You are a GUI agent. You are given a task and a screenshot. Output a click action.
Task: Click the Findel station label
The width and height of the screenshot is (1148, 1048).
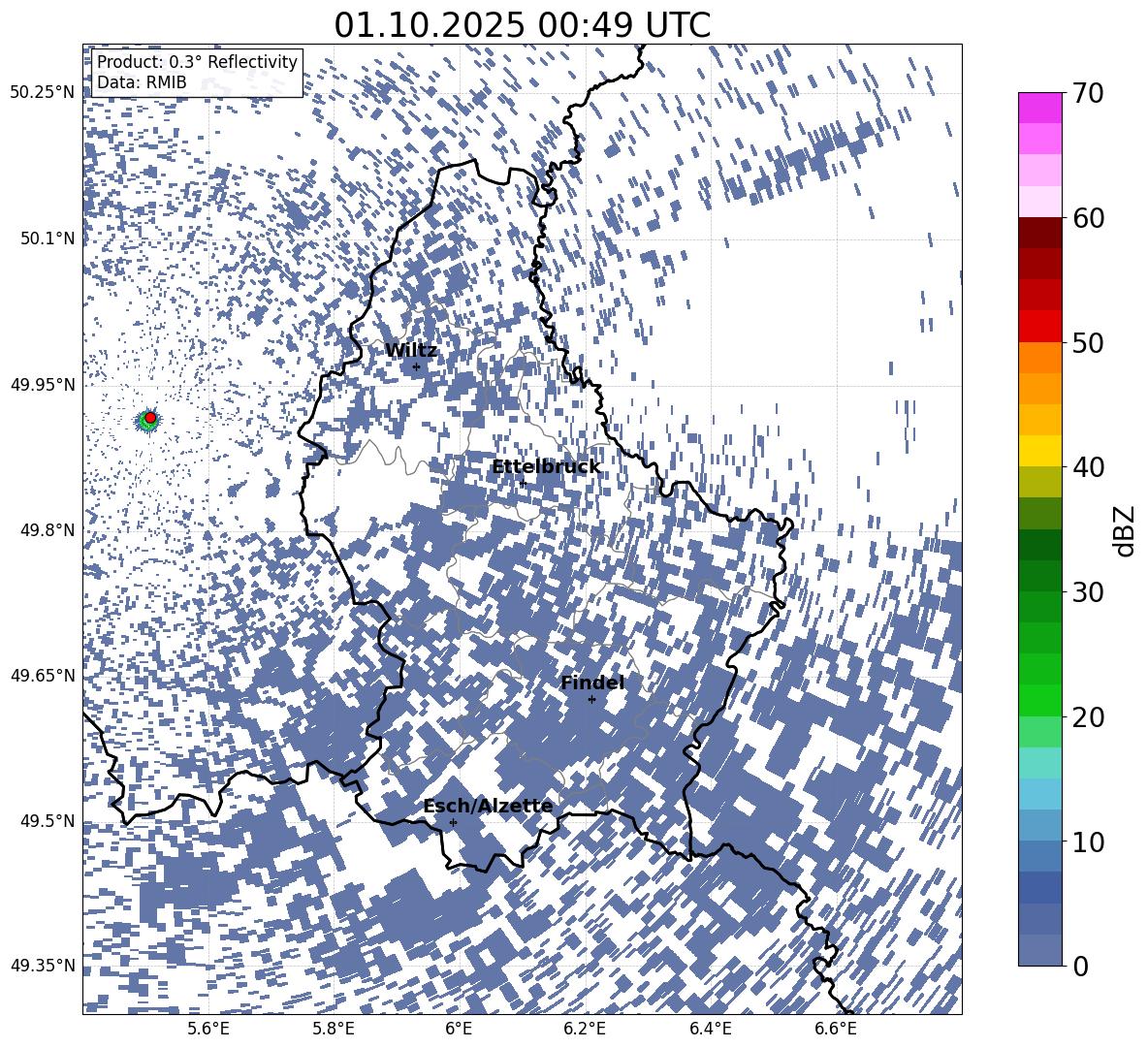(592, 683)
